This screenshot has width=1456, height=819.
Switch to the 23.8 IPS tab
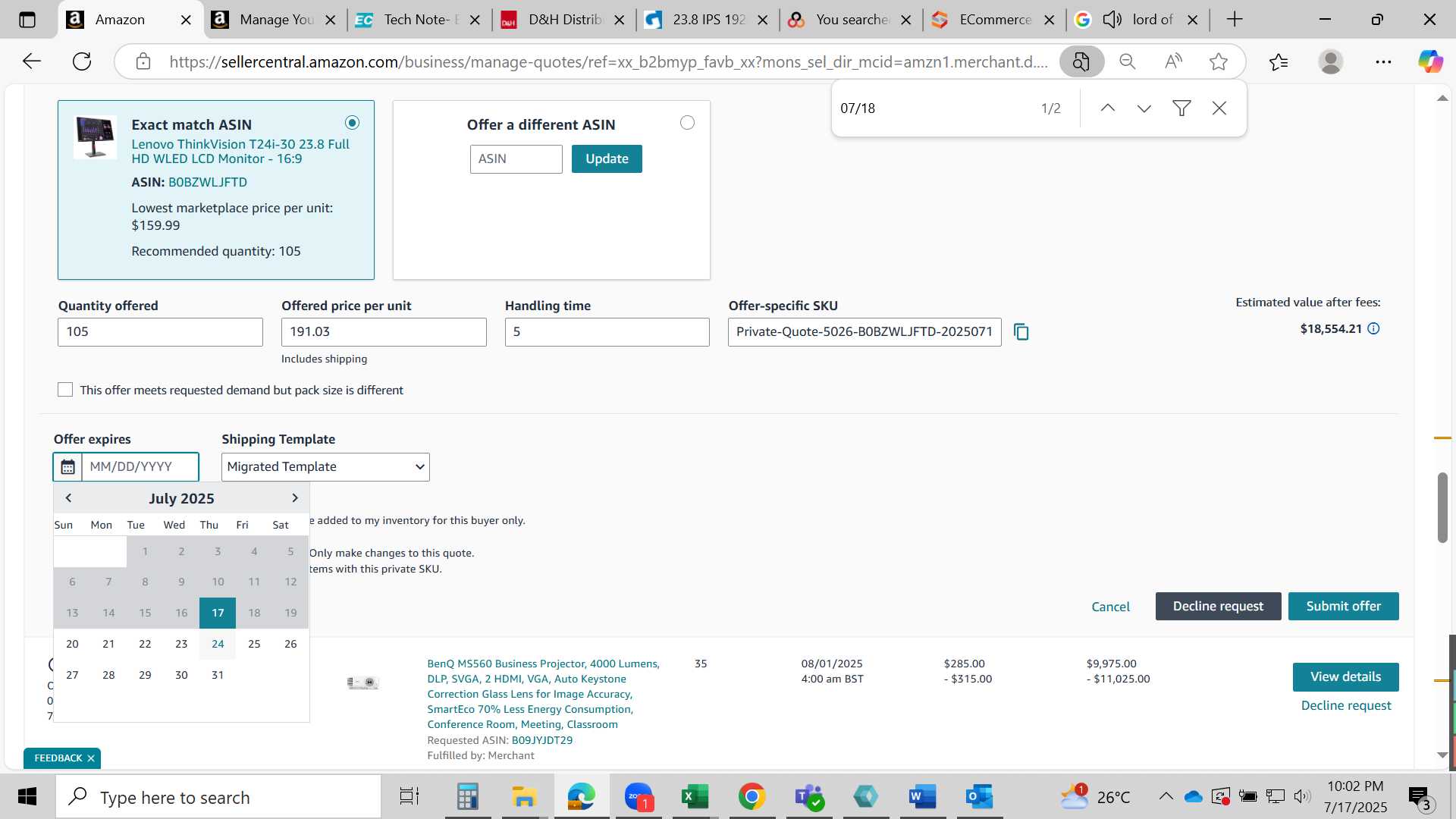[708, 20]
